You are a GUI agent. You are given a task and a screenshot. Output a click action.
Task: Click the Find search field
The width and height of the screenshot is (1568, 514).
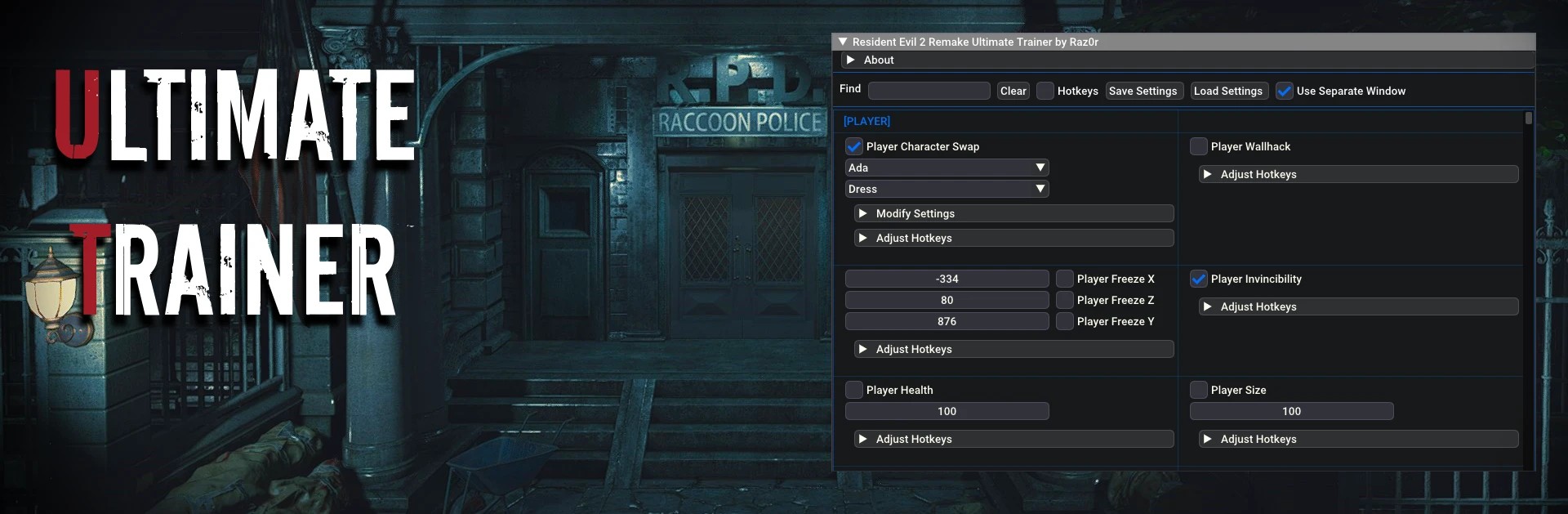[x=929, y=91]
